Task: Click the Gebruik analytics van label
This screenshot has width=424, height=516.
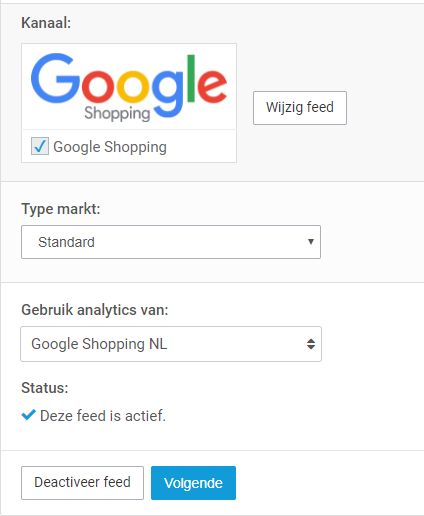Action: [x=95, y=310]
